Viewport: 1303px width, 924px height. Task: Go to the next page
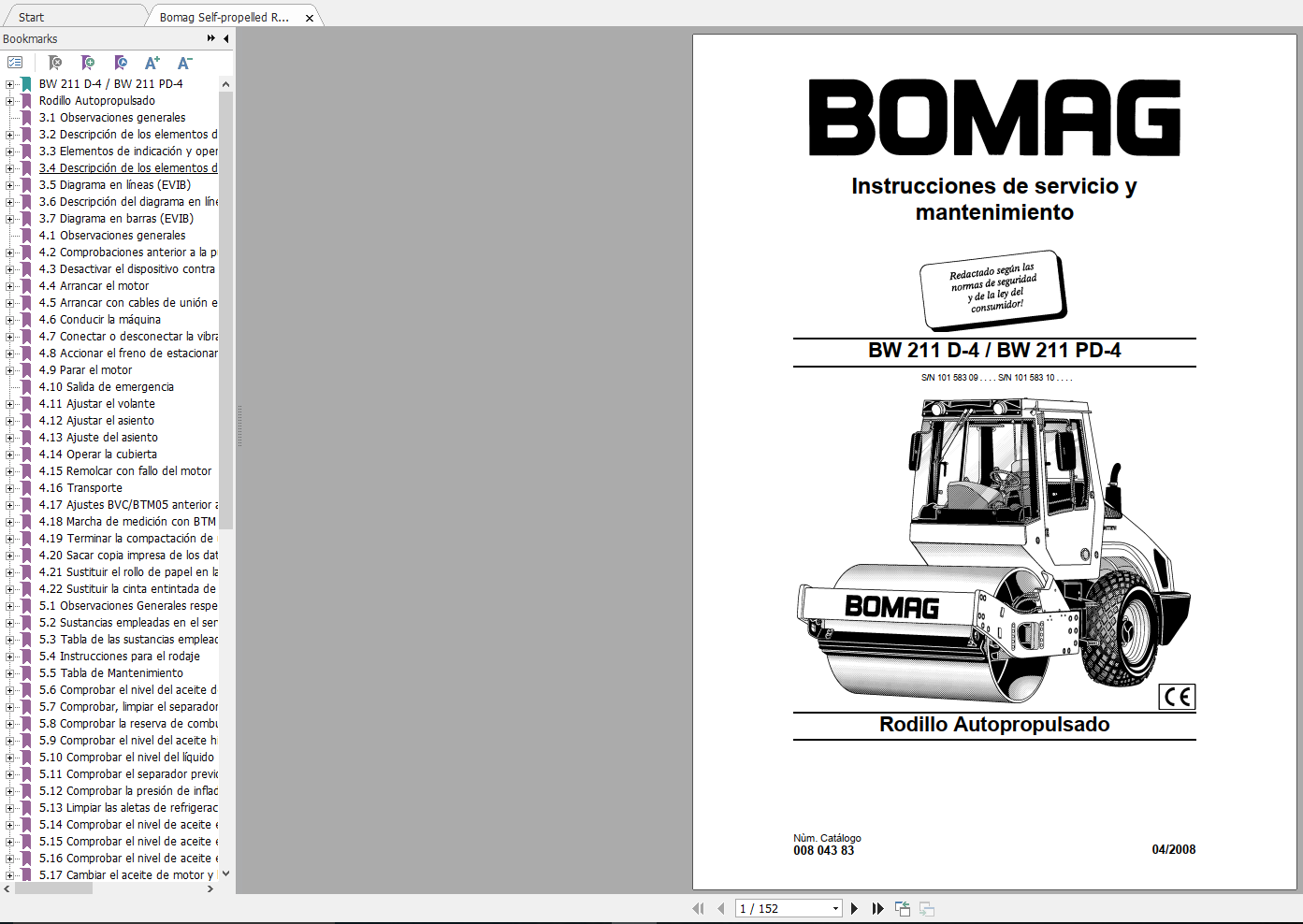[x=854, y=908]
